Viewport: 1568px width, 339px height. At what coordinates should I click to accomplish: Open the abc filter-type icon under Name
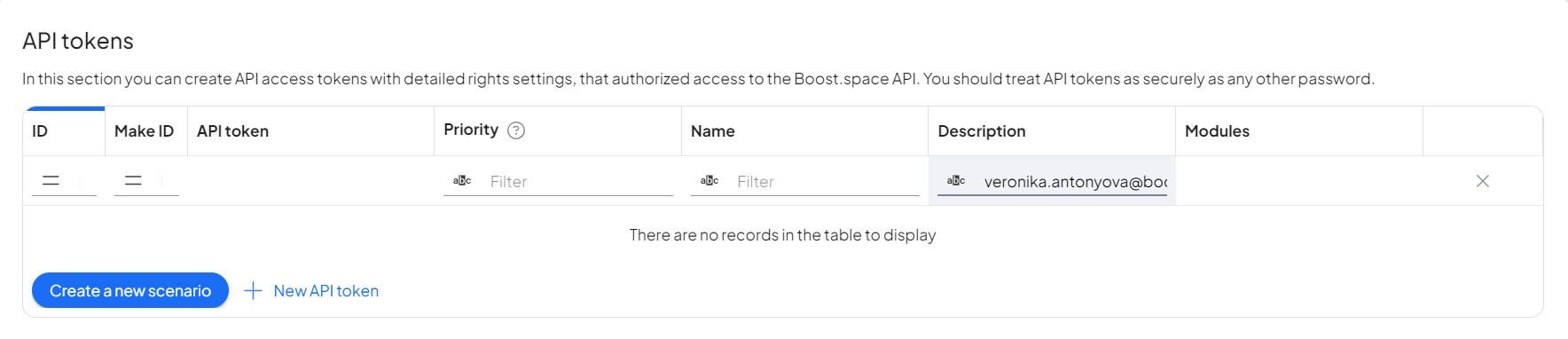[x=710, y=181]
